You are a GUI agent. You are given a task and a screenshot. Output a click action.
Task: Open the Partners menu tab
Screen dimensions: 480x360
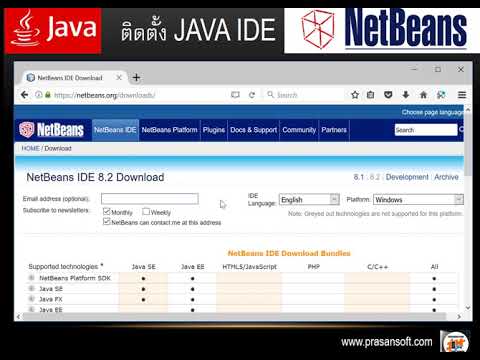(334, 130)
